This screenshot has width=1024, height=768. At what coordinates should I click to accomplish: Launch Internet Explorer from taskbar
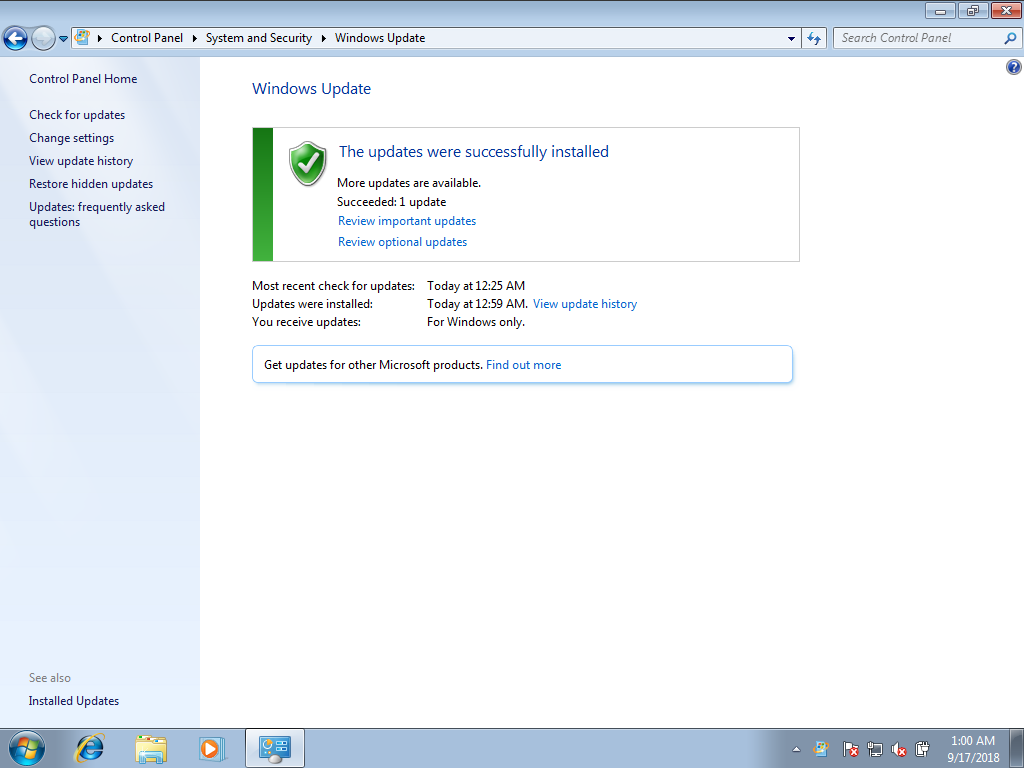(x=89, y=748)
